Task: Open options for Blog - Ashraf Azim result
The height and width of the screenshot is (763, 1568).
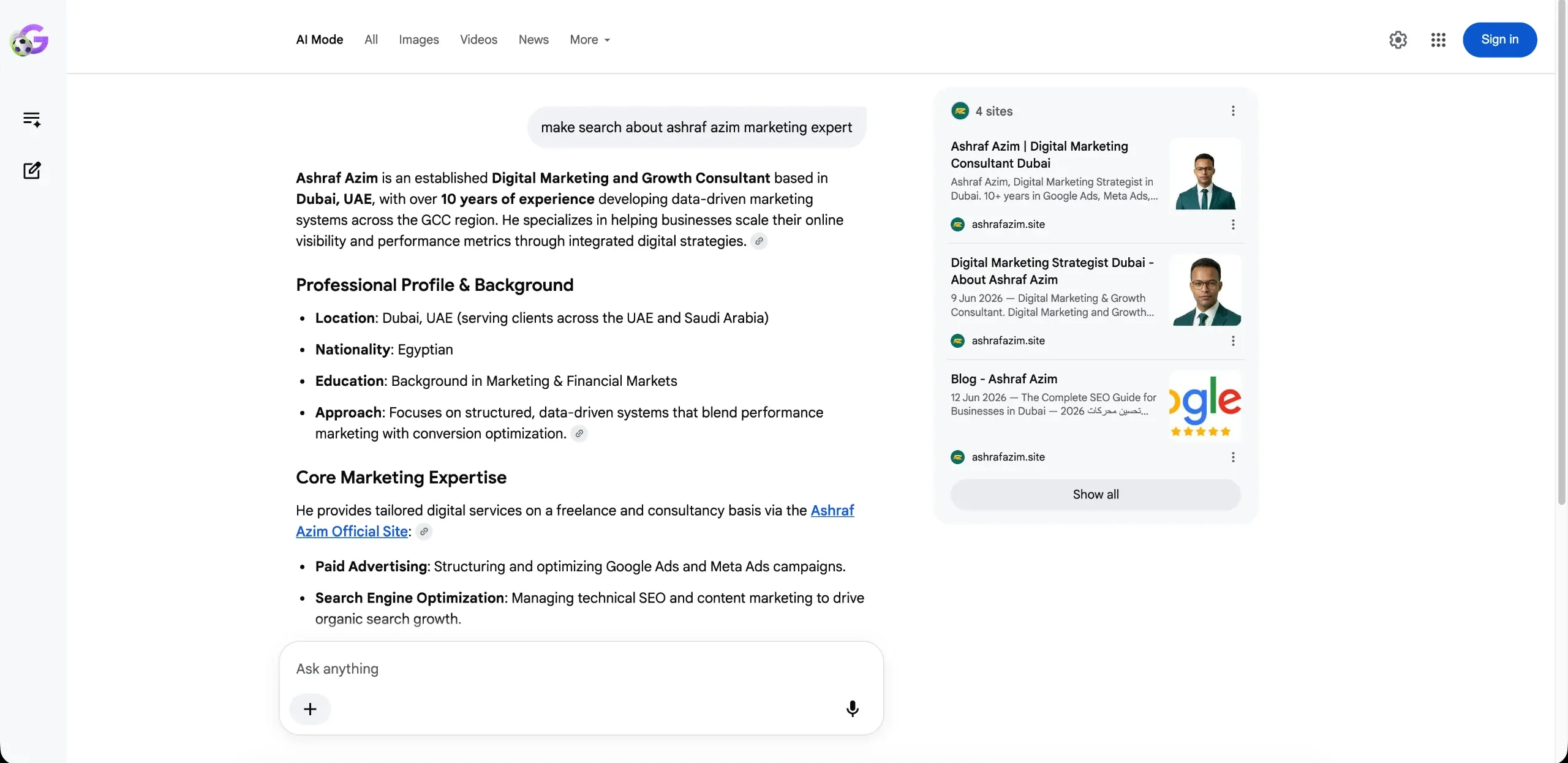Action: [1233, 457]
